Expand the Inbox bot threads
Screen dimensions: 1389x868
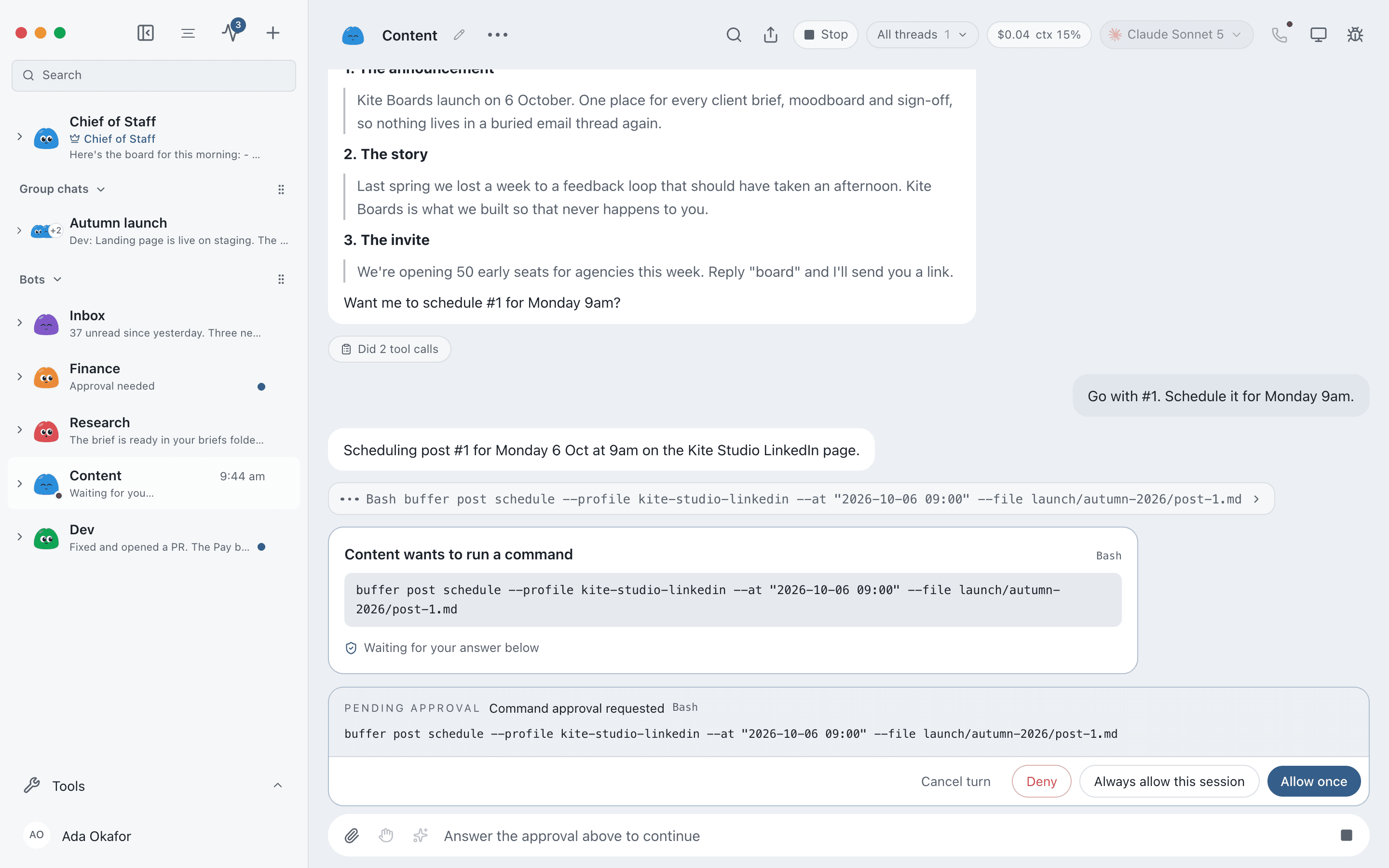(x=19, y=323)
